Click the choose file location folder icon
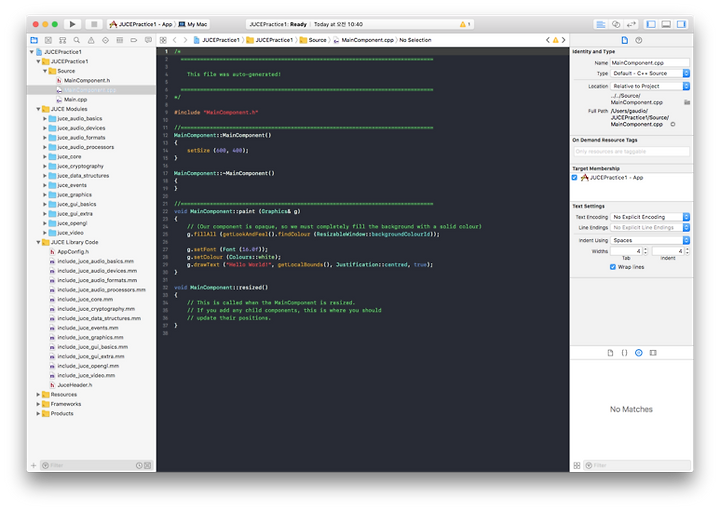The width and height of the screenshot is (720, 510). click(687, 102)
